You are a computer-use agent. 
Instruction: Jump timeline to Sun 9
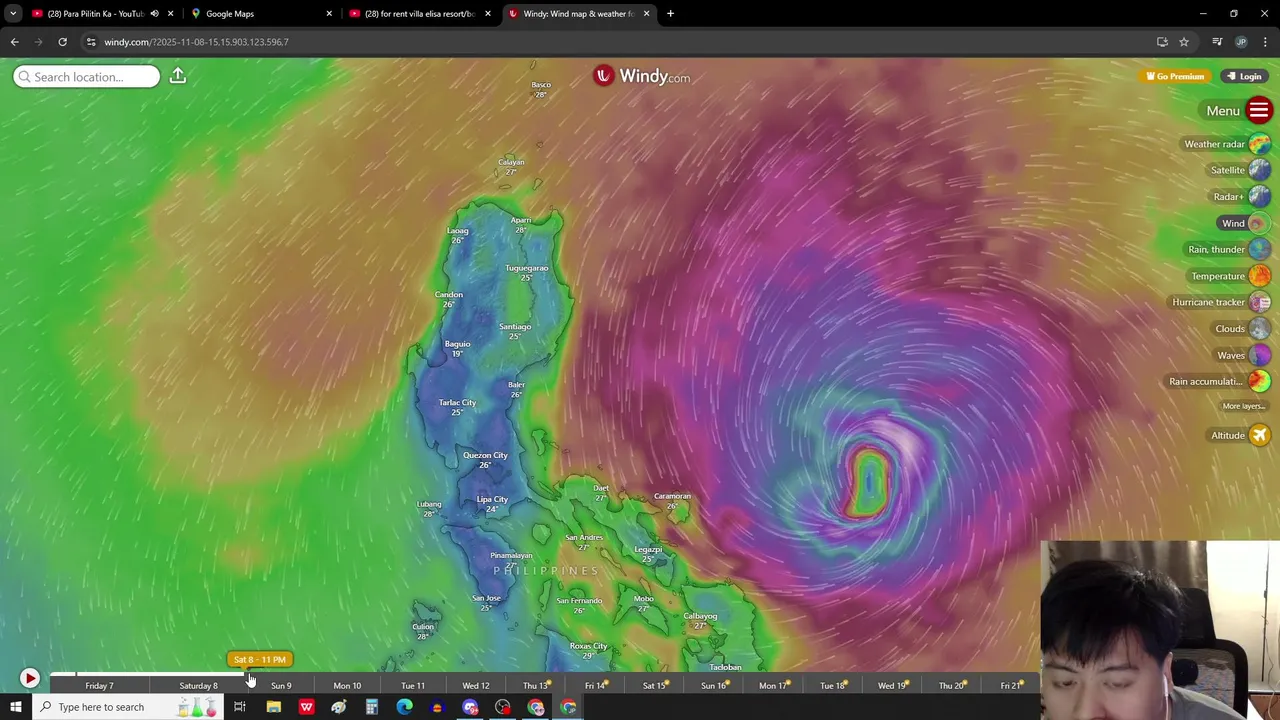click(x=281, y=686)
